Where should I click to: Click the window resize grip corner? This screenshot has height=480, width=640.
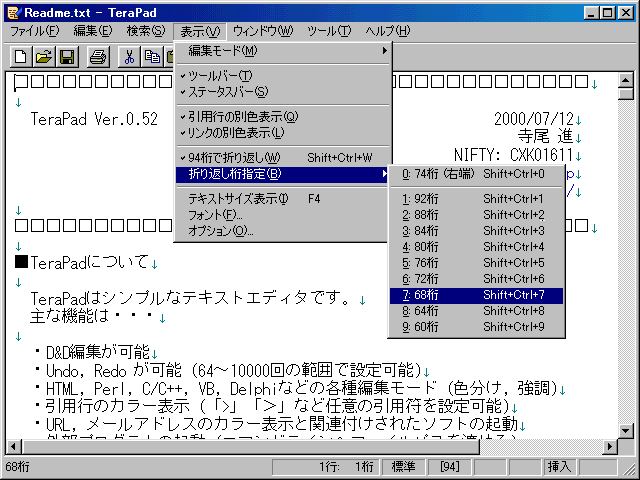click(x=630, y=468)
